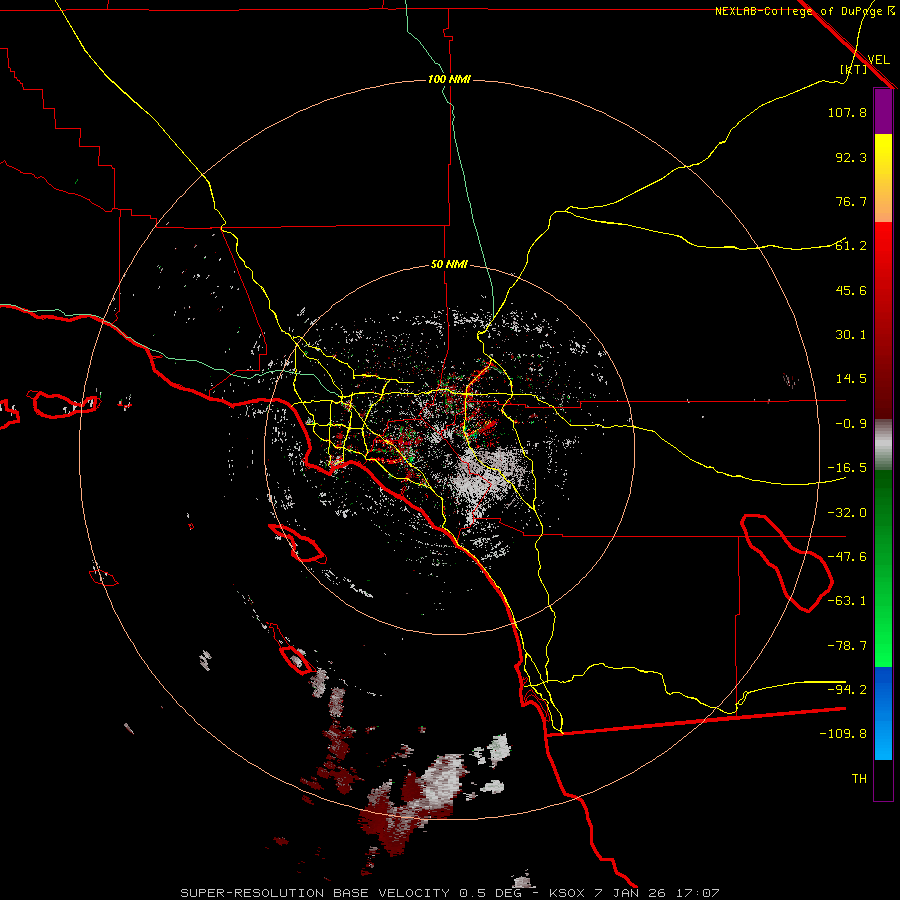Viewport: 900px width, 900px height.
Task: Click the -78.7 velocity scale value
Action: pos(847,646)
